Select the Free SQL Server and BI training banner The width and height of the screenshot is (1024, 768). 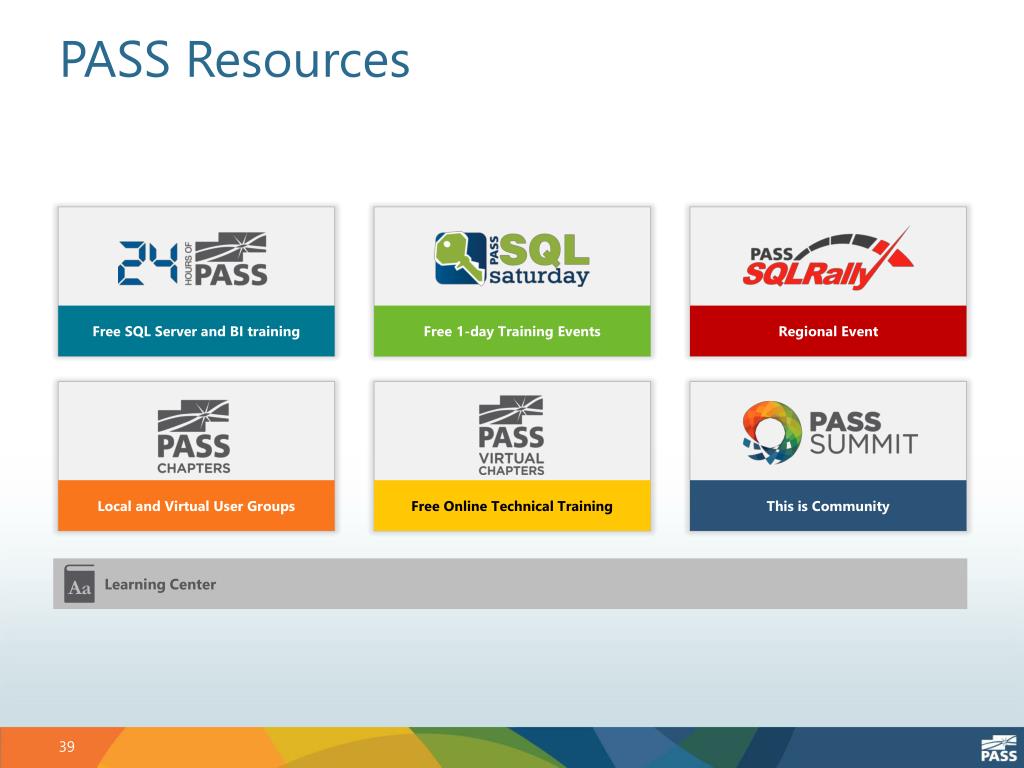click(196, 331)
